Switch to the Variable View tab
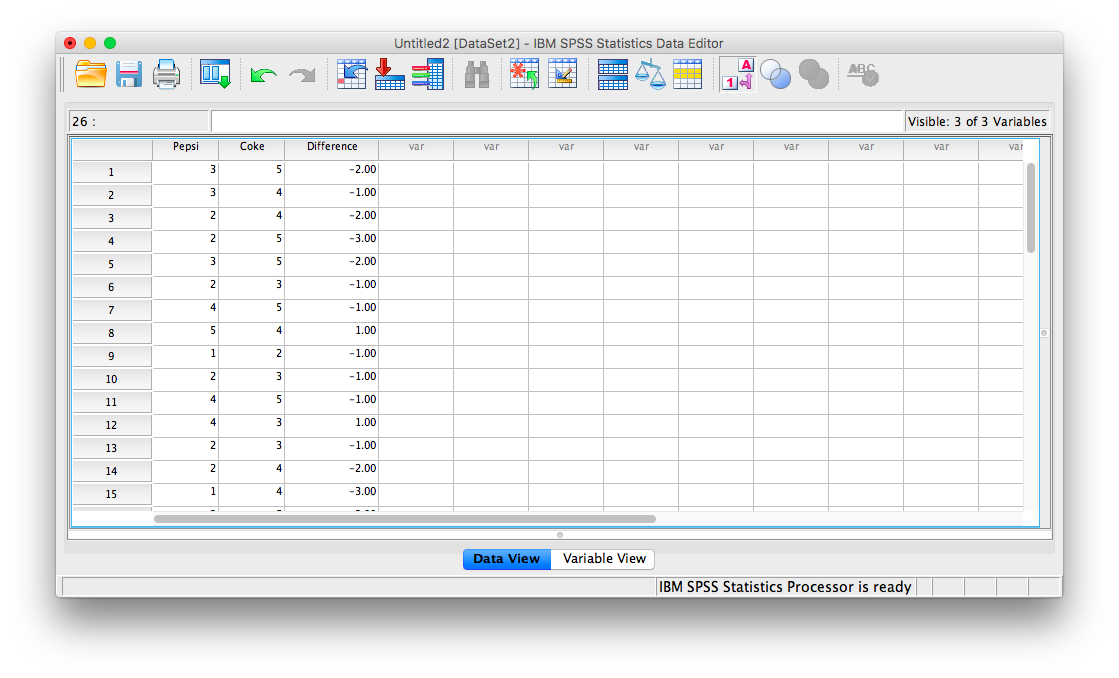The width and height of the screenshot is (1119, 678). [604, 559]
